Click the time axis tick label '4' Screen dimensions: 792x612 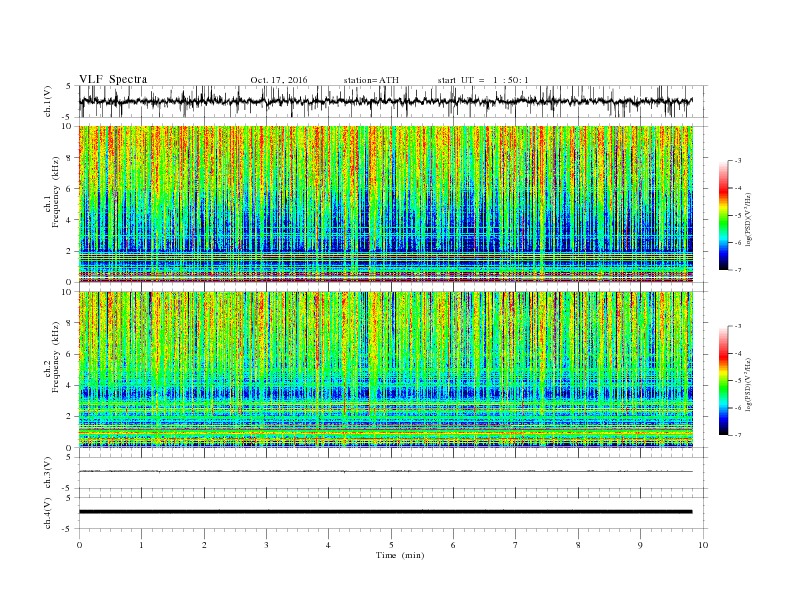point(329,545)
